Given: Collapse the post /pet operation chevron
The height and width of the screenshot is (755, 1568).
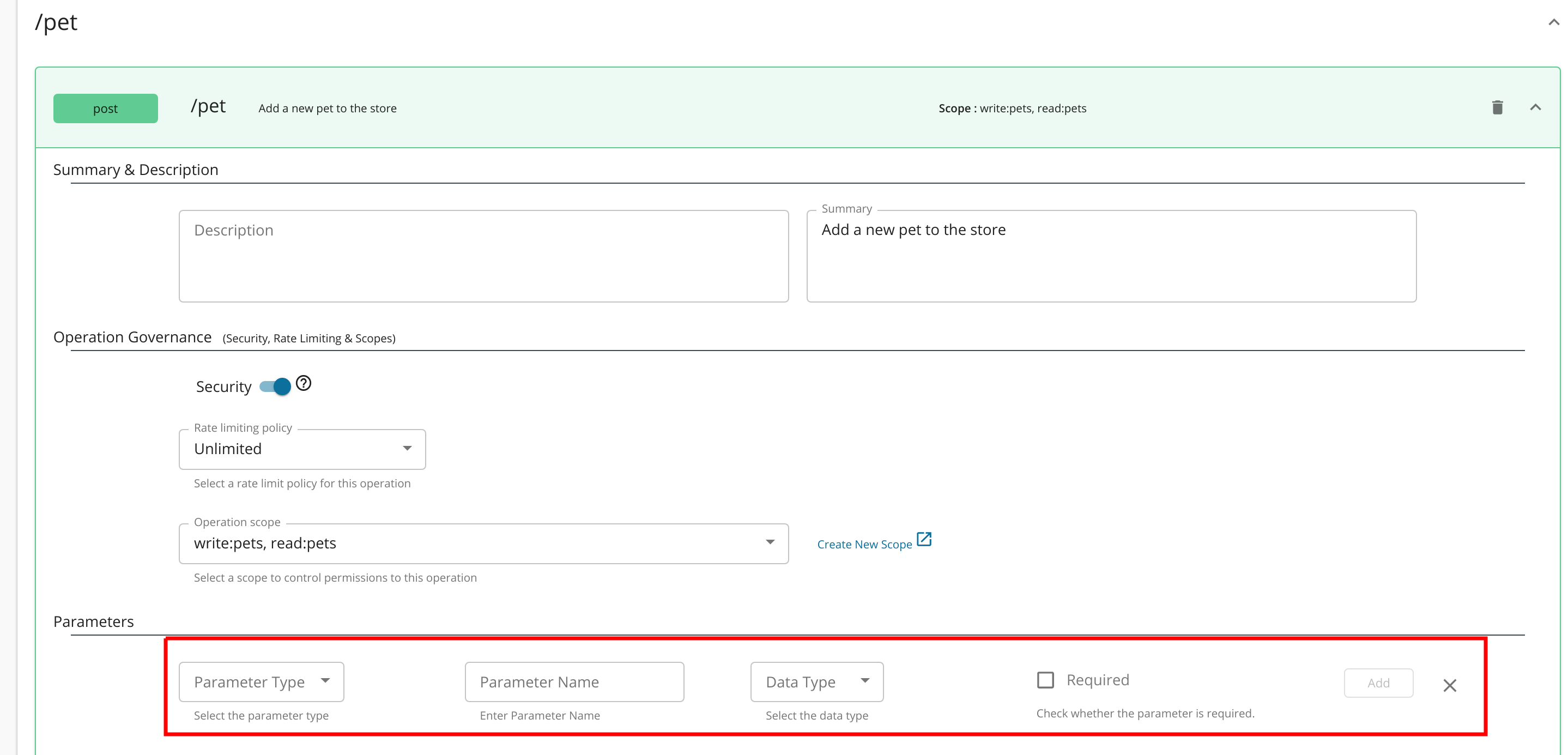Looking at the screenshot, I should (1535, 108).
